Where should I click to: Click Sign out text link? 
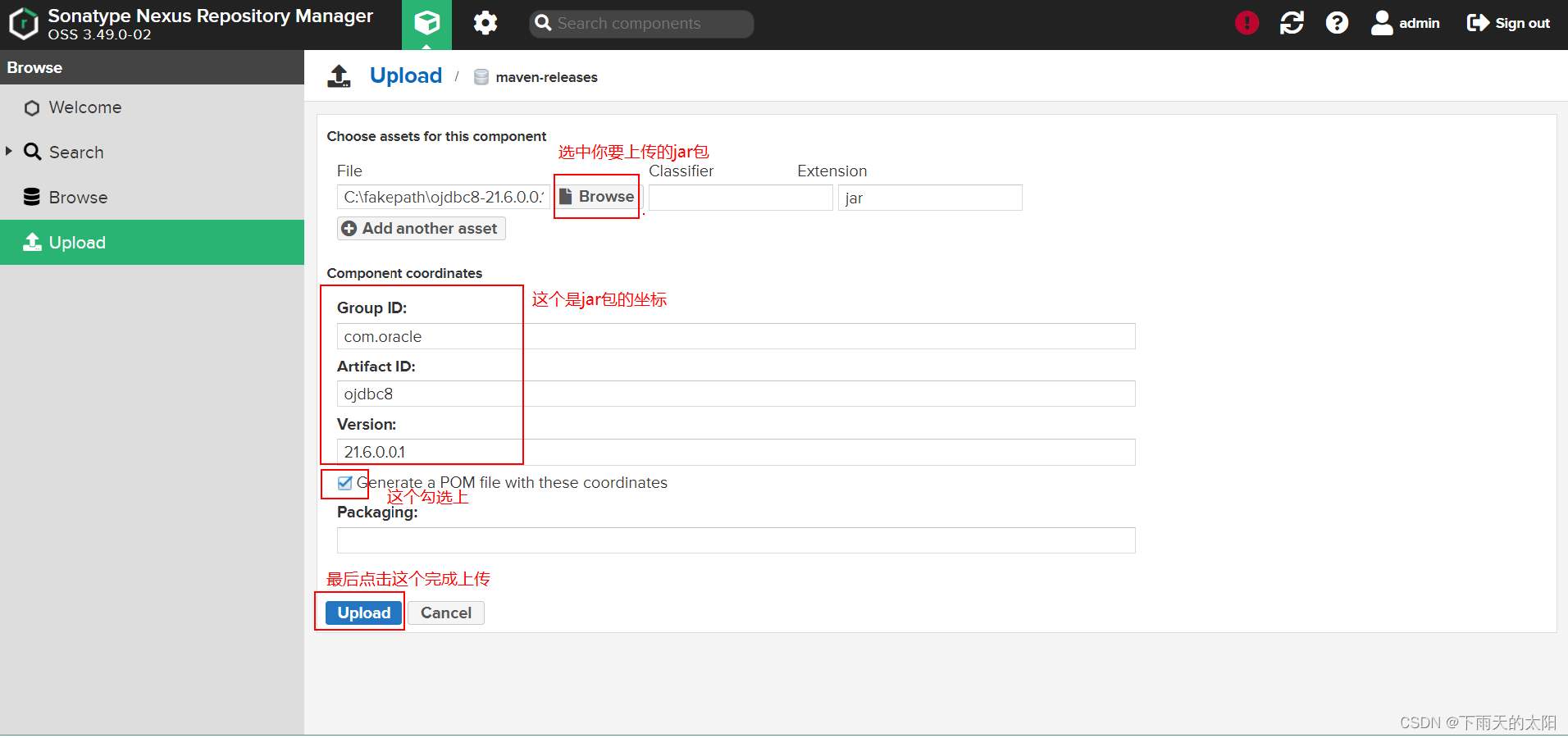click(1523, 23)
